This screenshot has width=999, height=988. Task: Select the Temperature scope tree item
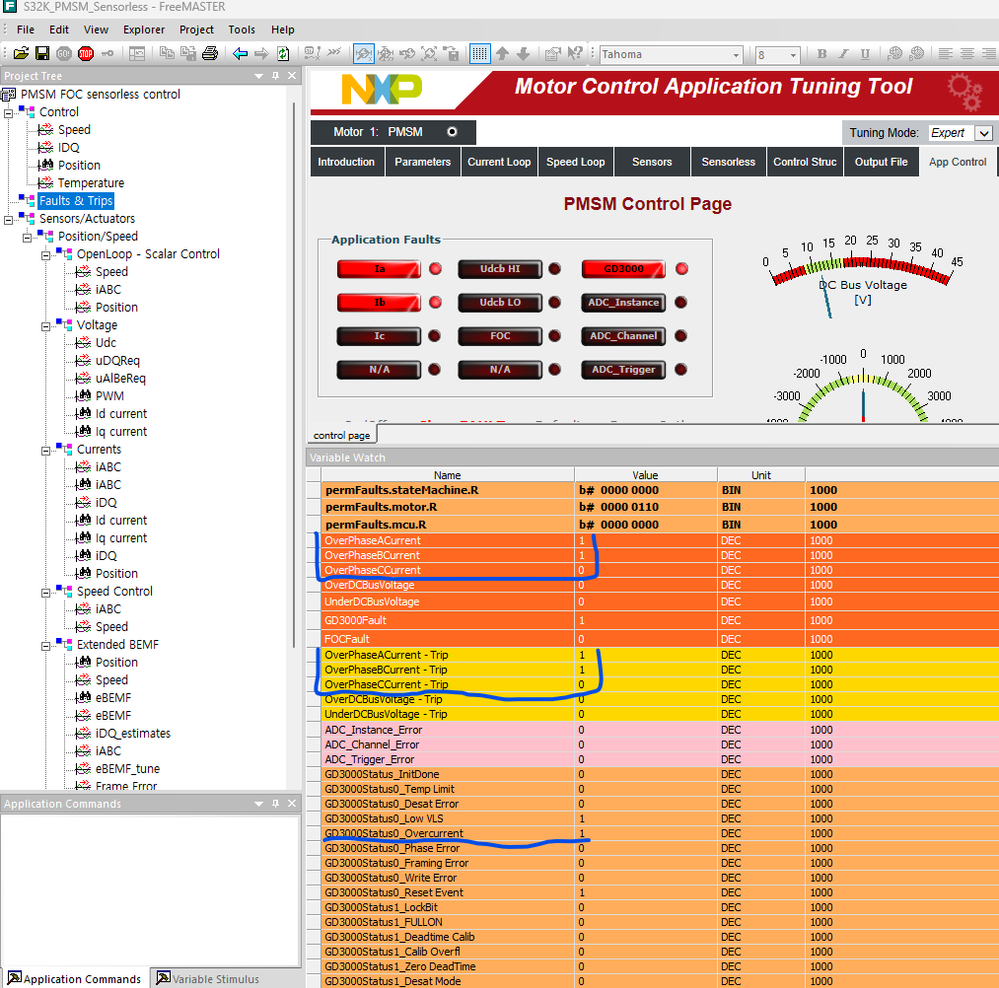pos(90,183)
